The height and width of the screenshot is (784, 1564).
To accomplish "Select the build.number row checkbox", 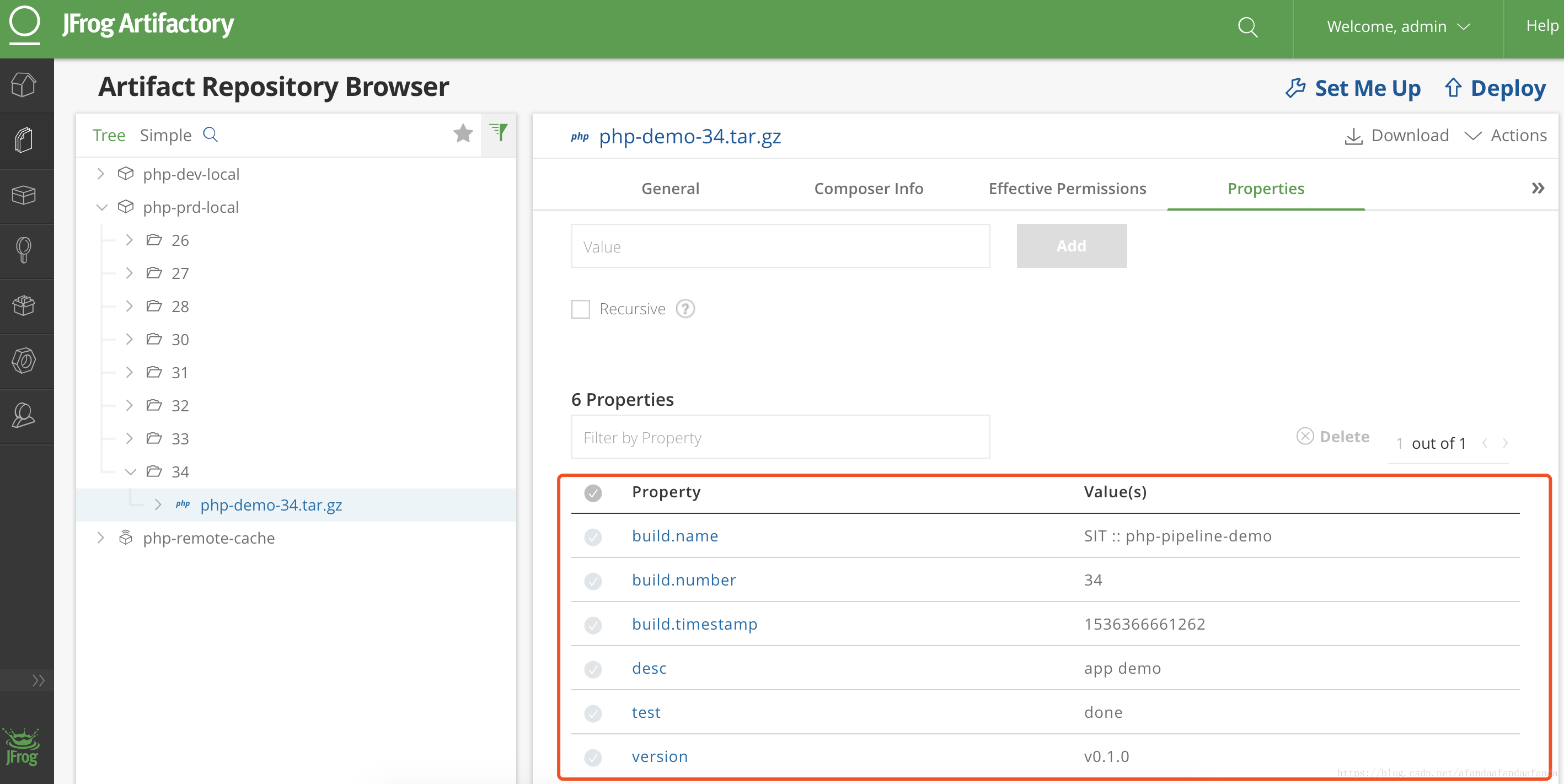I will click(593, 581).
